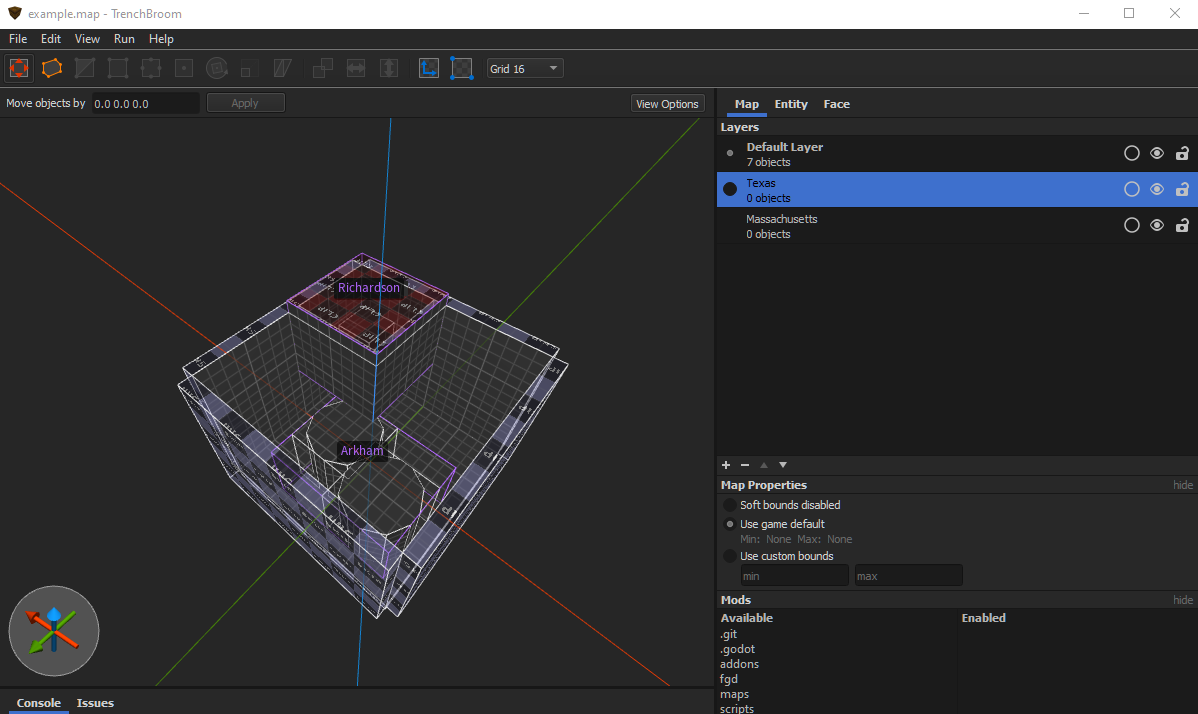Viewport: 1198px width, 714px height.
Task: Select the Vertex tool
Action: [x=117, y=68]
